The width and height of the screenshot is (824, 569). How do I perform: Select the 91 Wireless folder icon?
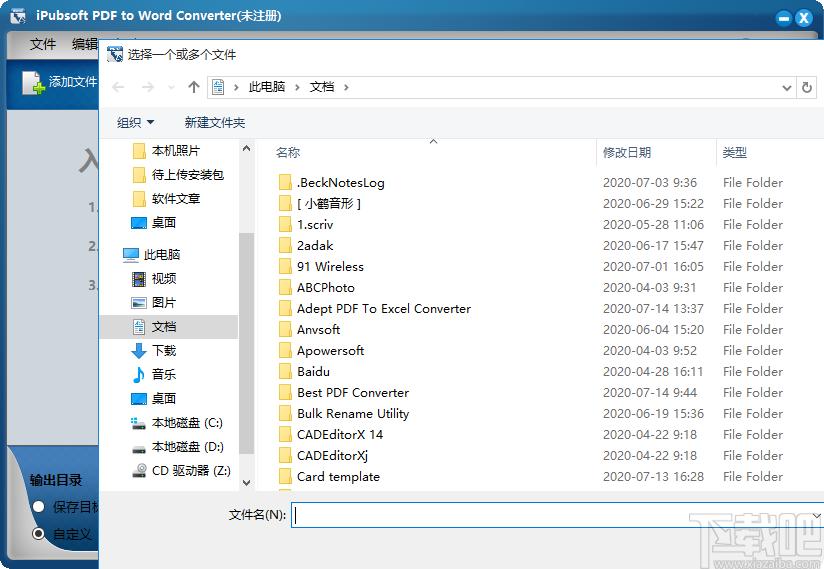tap(285, 267)
